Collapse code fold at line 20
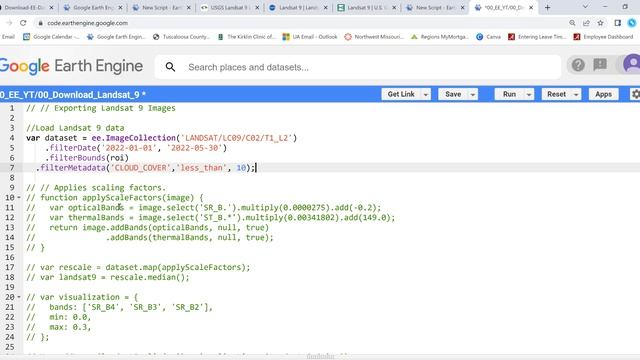Image resolution: width=640 pixels, height=360 pixels. click(19, 298)
